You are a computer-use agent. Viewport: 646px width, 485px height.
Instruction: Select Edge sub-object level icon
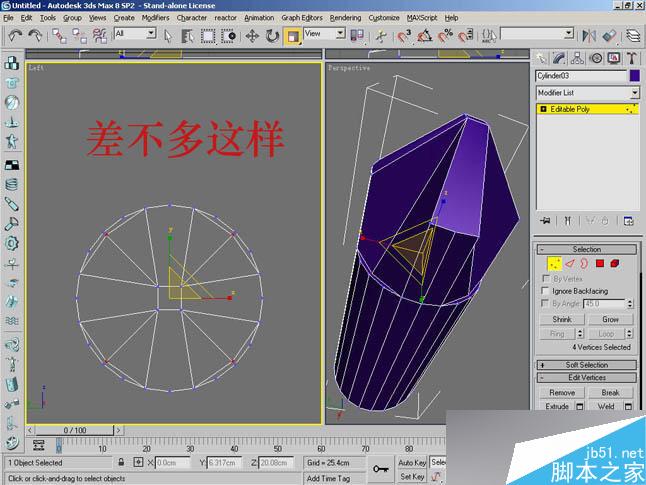click(569, 263)
